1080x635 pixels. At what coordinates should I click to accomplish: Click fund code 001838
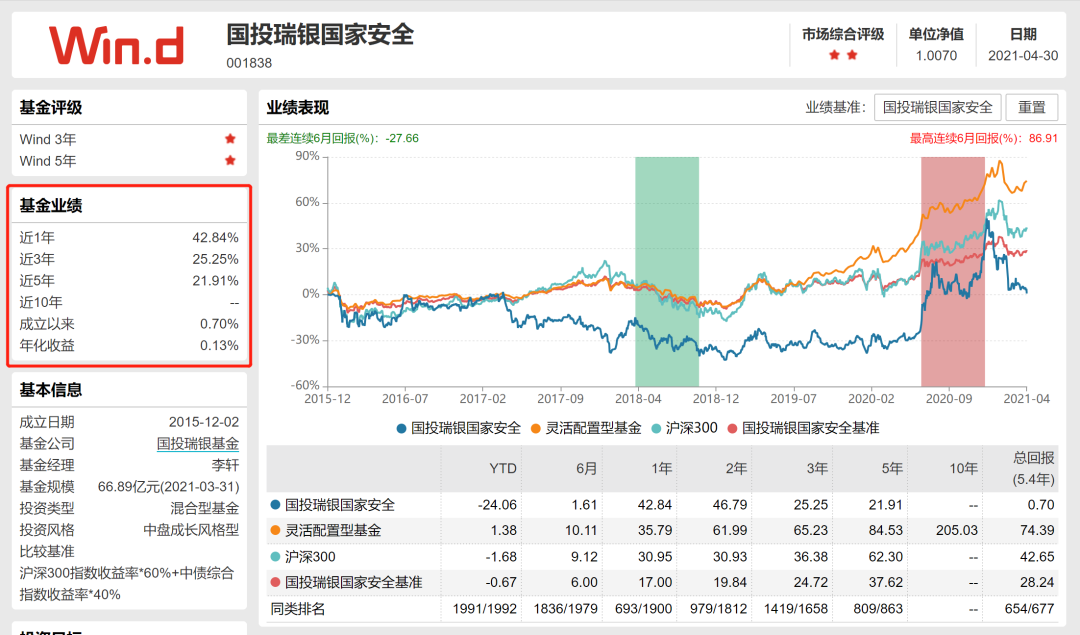coord(249,63)
